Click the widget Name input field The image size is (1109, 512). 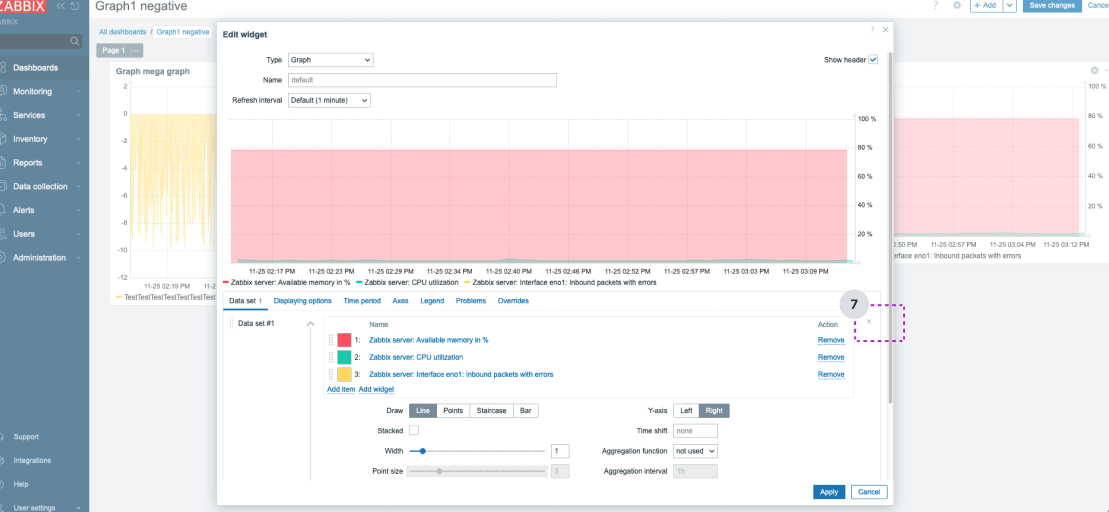[422, 80]
